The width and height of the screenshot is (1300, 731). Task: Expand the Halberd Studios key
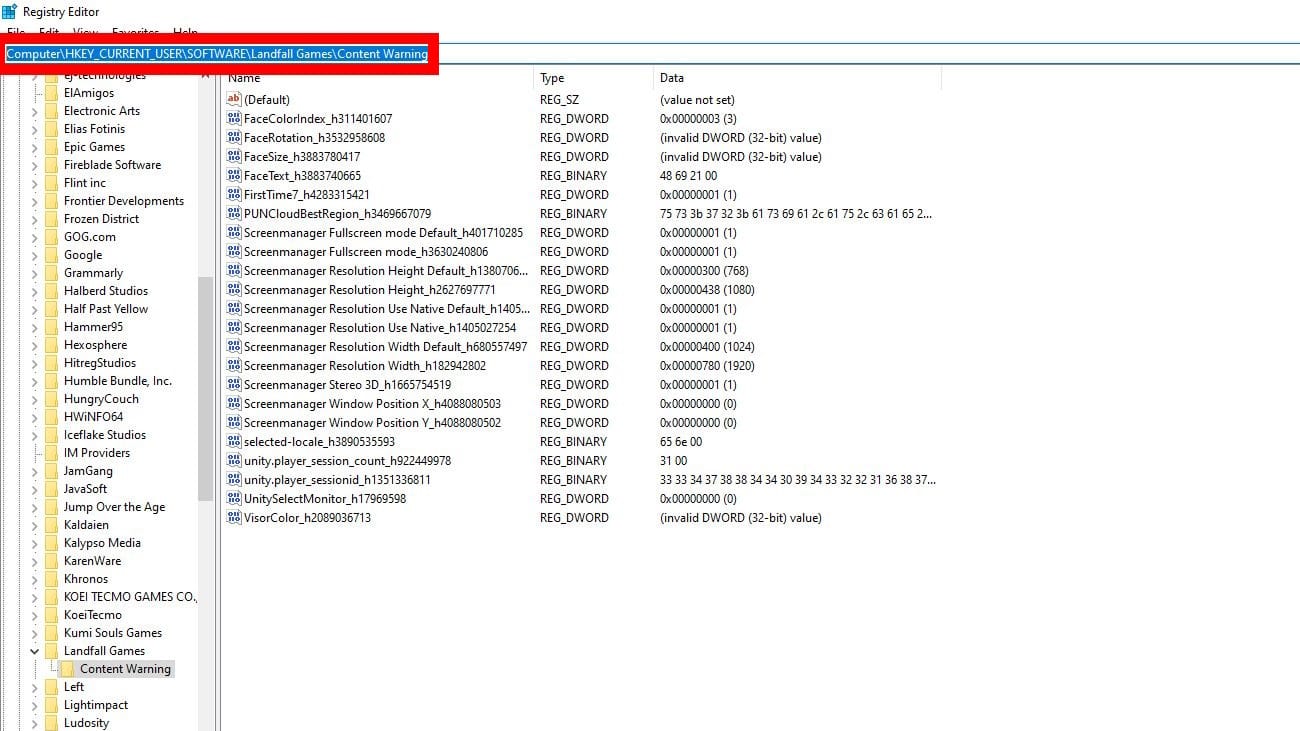pyautogui.click(x=35, y=291)
